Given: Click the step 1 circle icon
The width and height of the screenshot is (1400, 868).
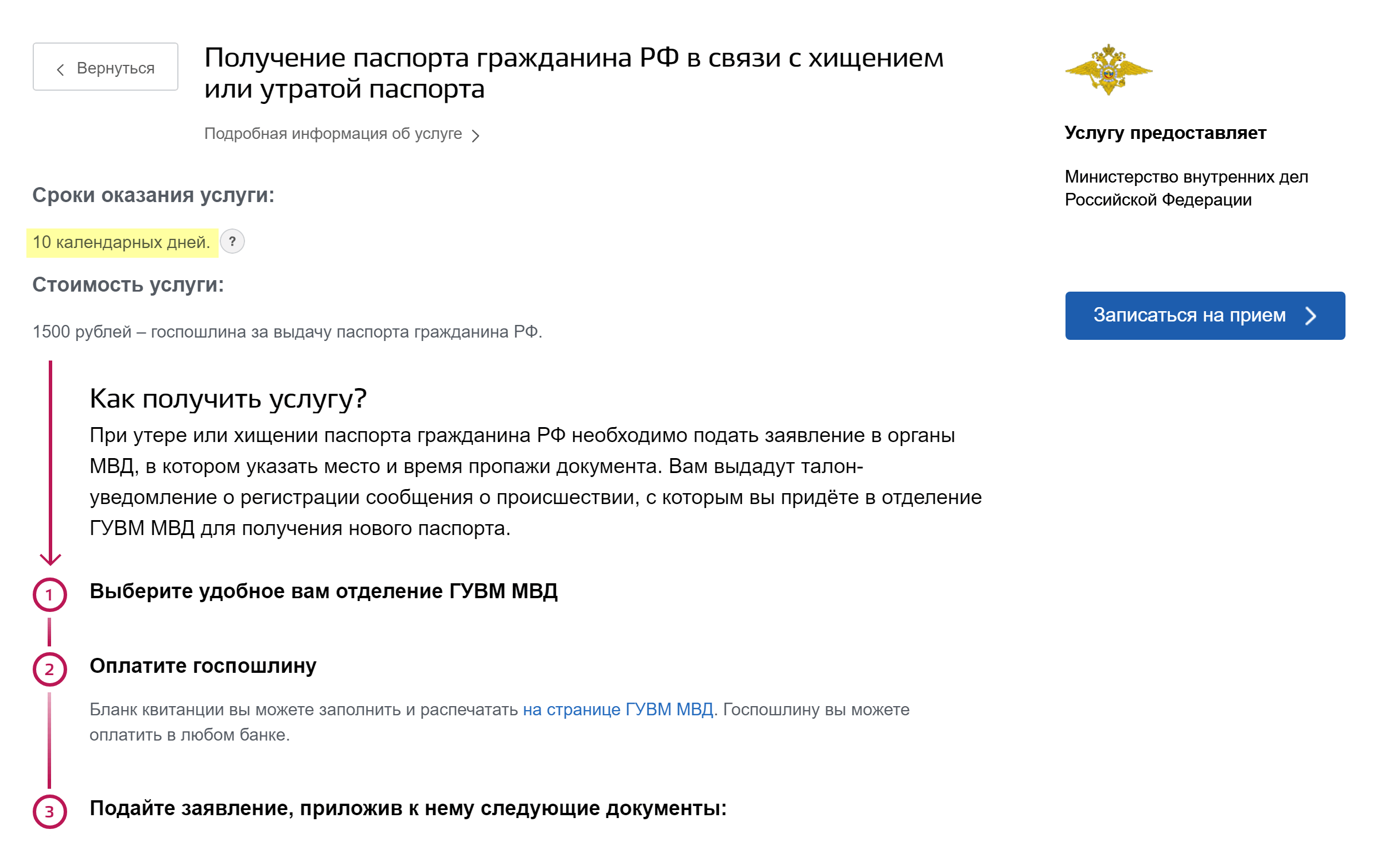Looking at the screenshot, I should (50, 594).
